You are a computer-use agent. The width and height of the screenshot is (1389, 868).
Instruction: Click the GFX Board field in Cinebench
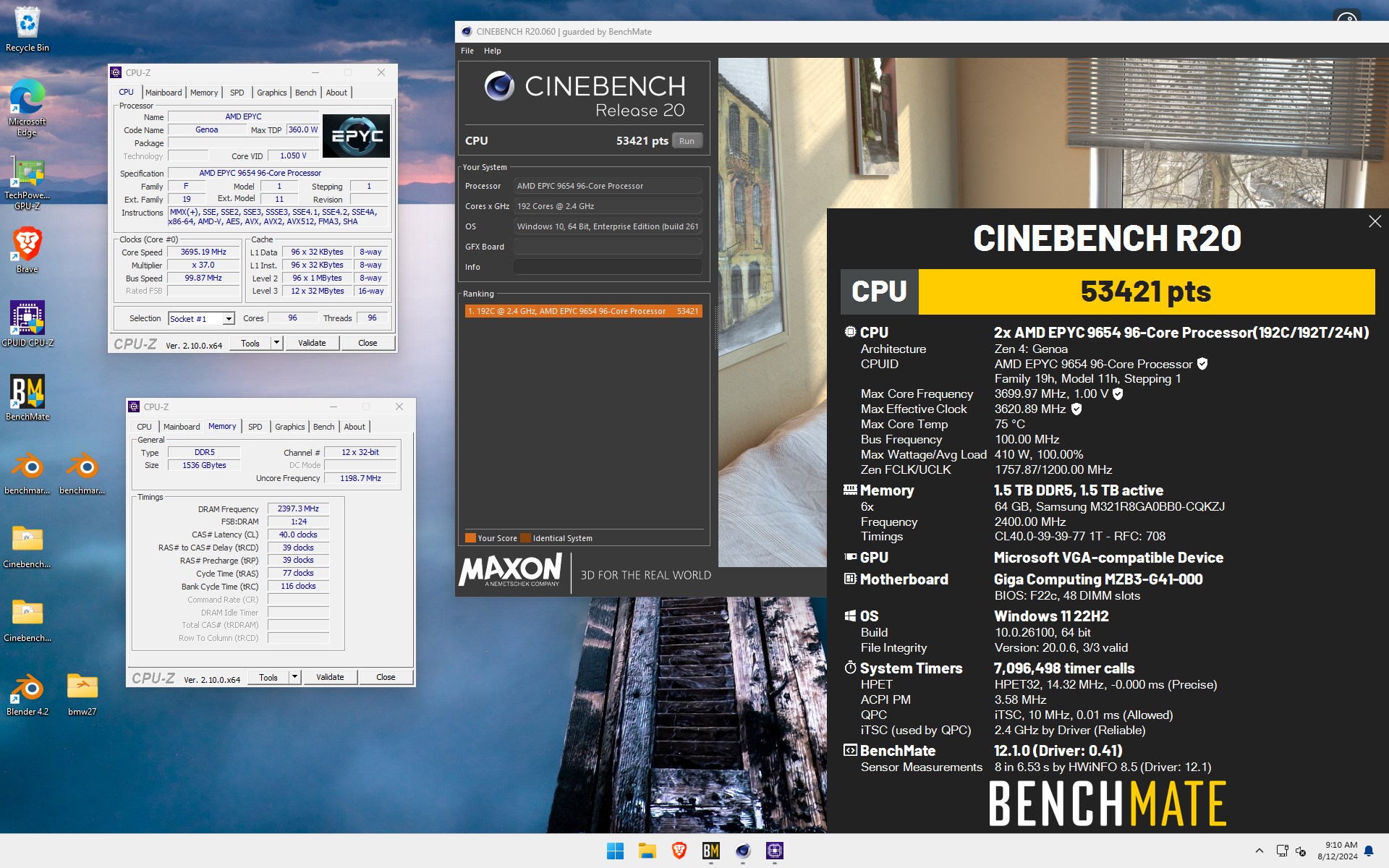point(608,247)
